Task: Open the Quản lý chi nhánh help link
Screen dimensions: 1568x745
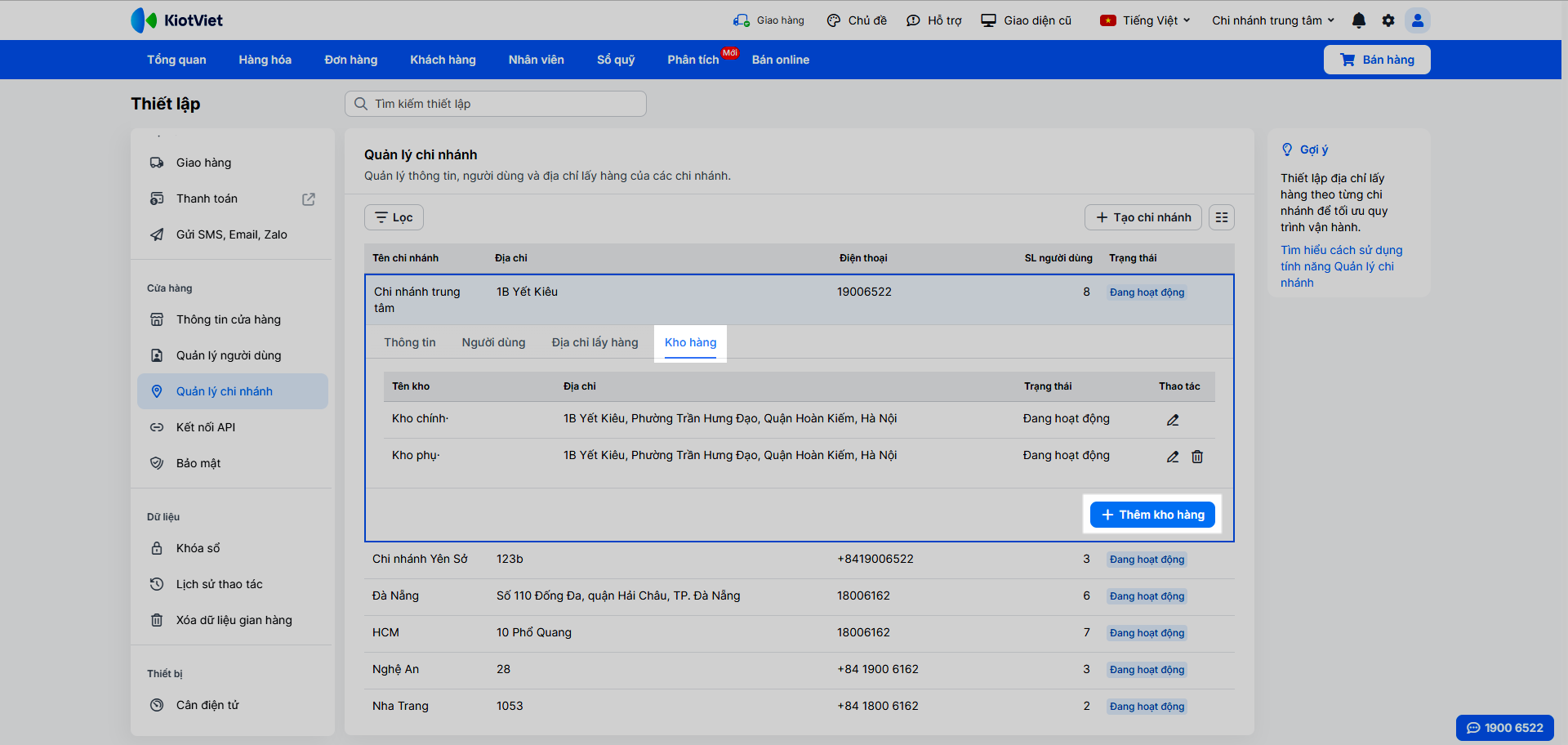Action: point(1340,266)
